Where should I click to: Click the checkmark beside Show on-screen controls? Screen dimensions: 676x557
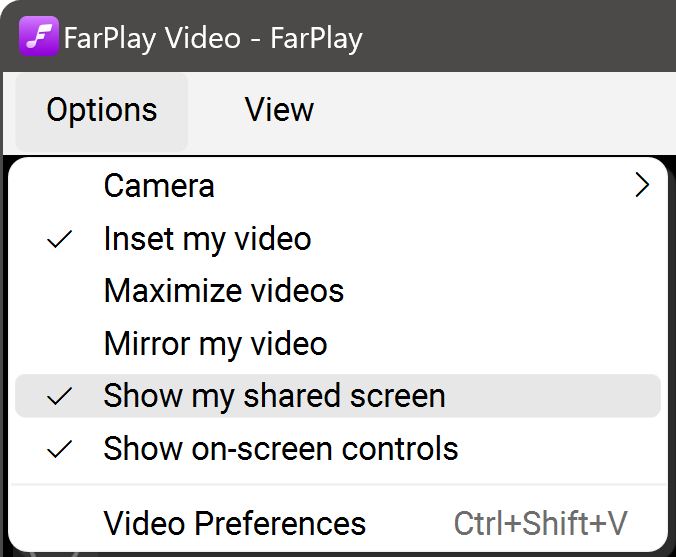(60, 448)
